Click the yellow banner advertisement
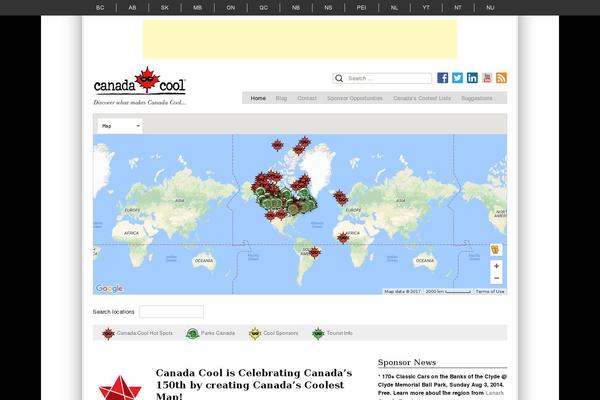 pyautogui.click(x=300, y=39)
